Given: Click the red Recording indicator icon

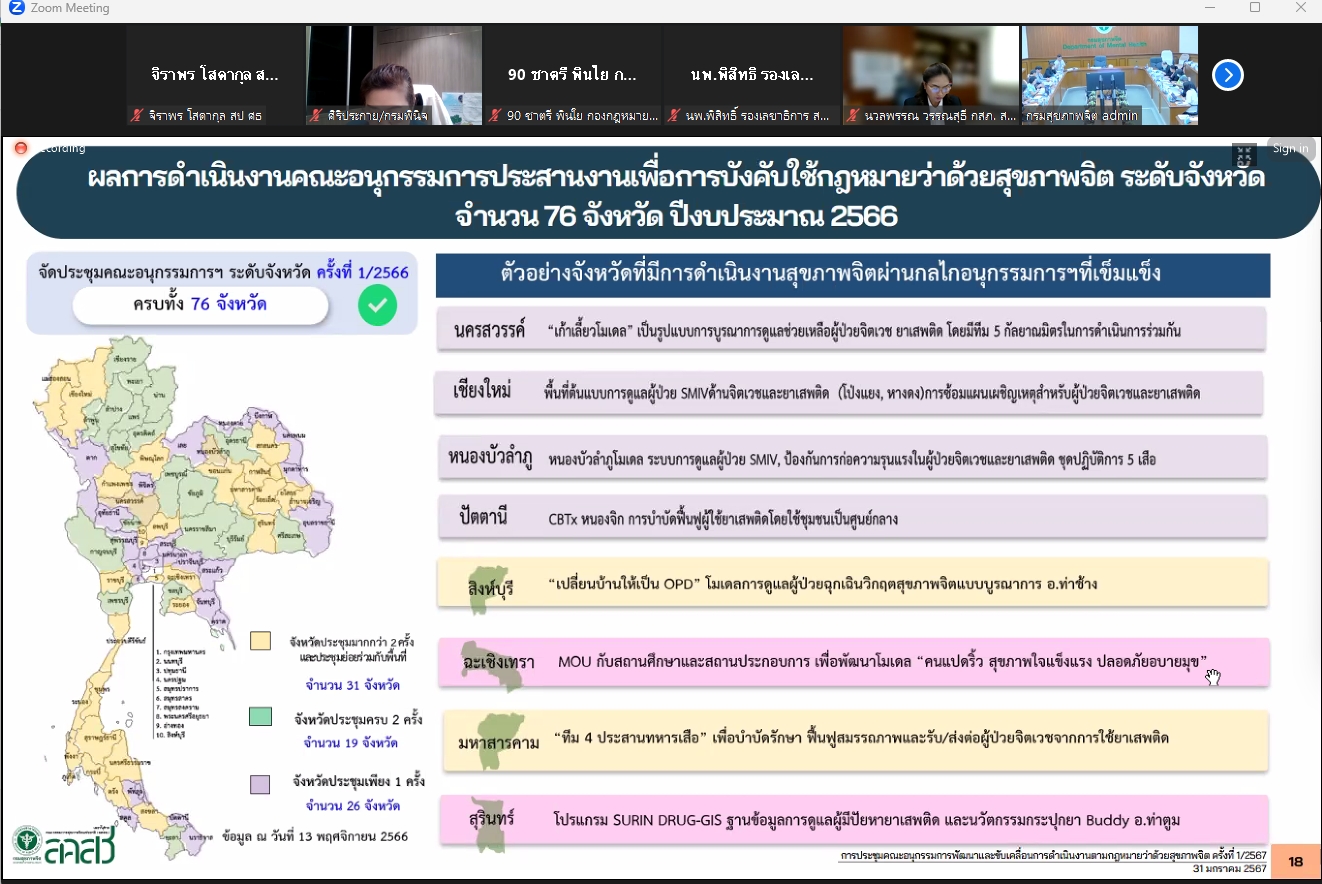Looking at the screenshot, I should (20, 148).
